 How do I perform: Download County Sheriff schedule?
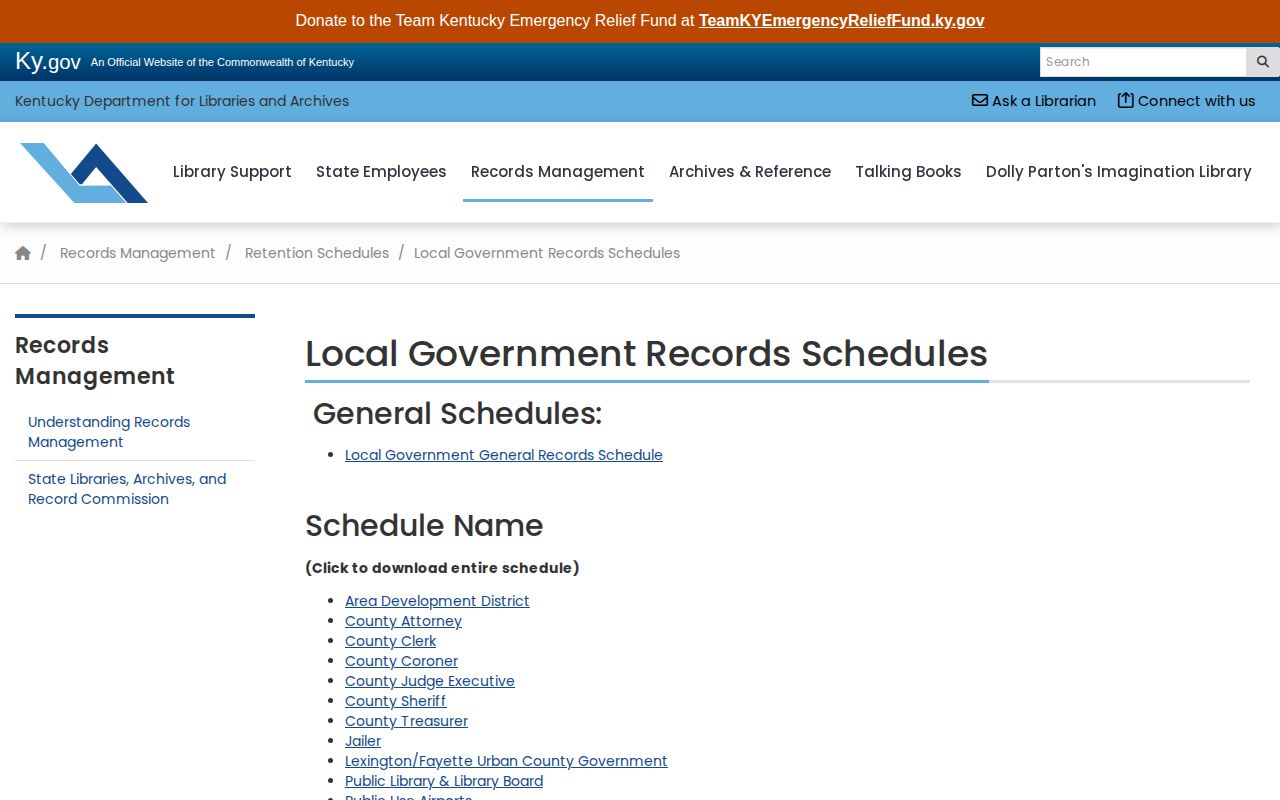tap(395, 701)
